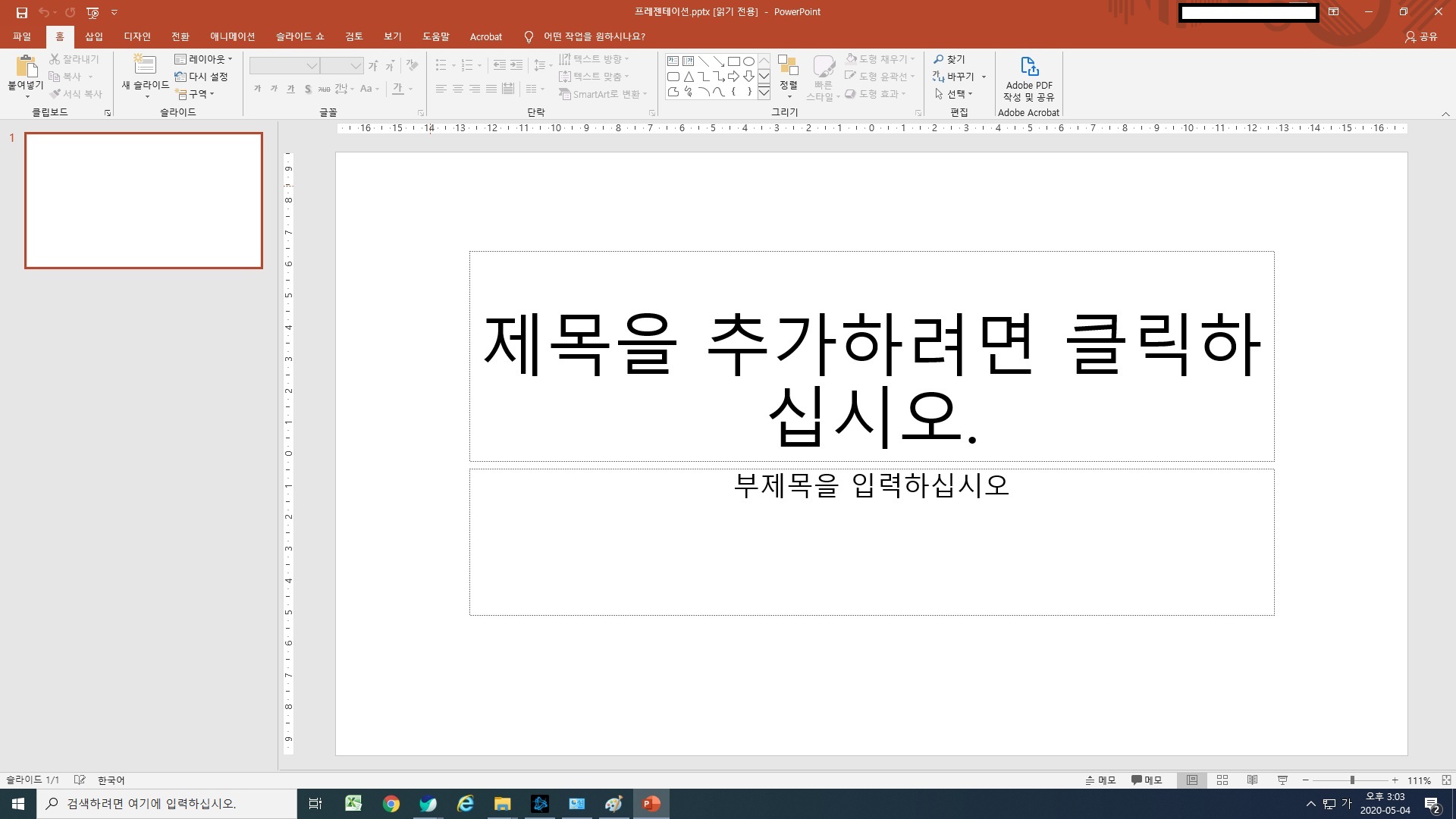The image size is (1456, 819).
Task: Toggle the comments (메모) pane
Action: tap(1146, 780)
